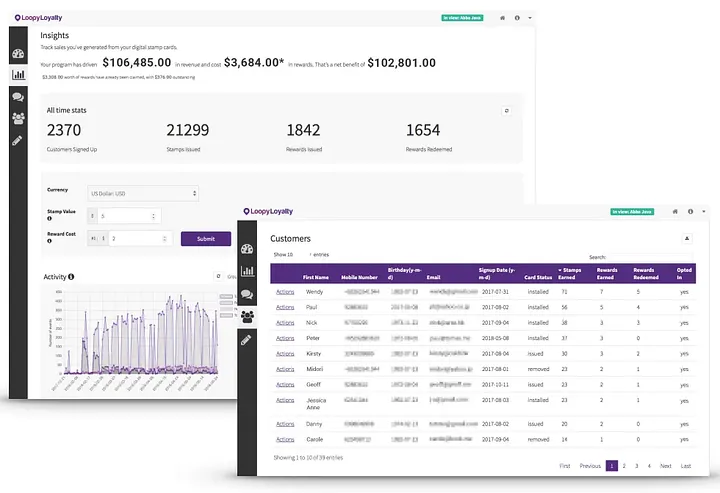The height and width of the screenshot is (493, 720).
Task: Click In view badge in Insights header
Action: coord(462,18)
